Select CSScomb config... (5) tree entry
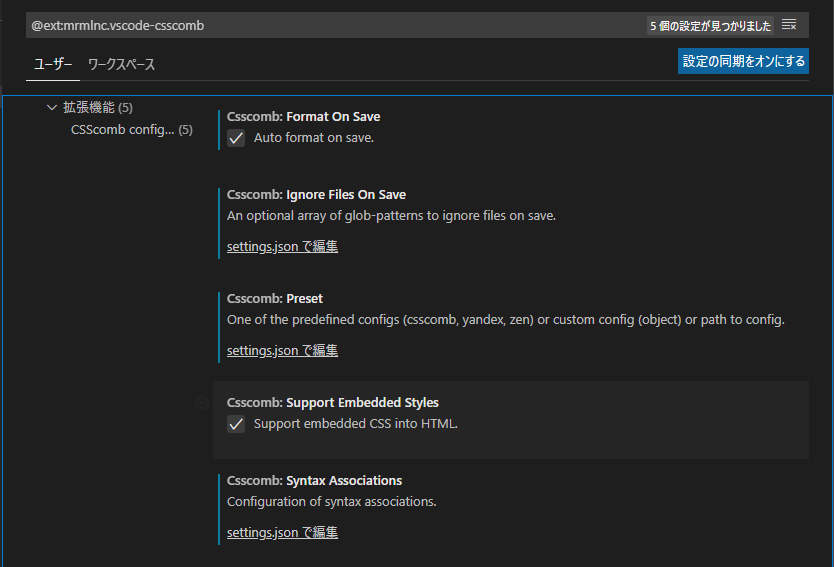This screenshot has width=834, height=567. click(132, 130)
